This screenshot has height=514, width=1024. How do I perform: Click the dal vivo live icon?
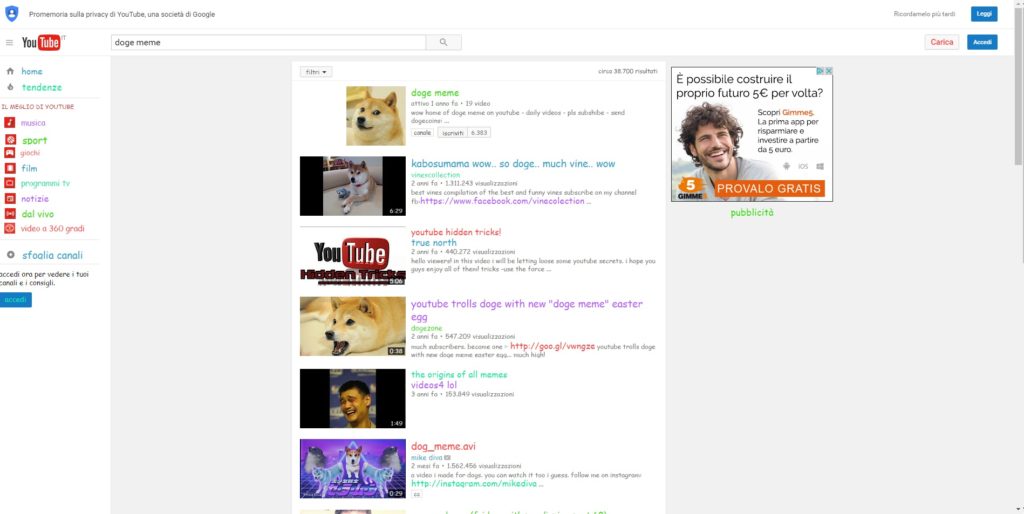tap(10, 214)
